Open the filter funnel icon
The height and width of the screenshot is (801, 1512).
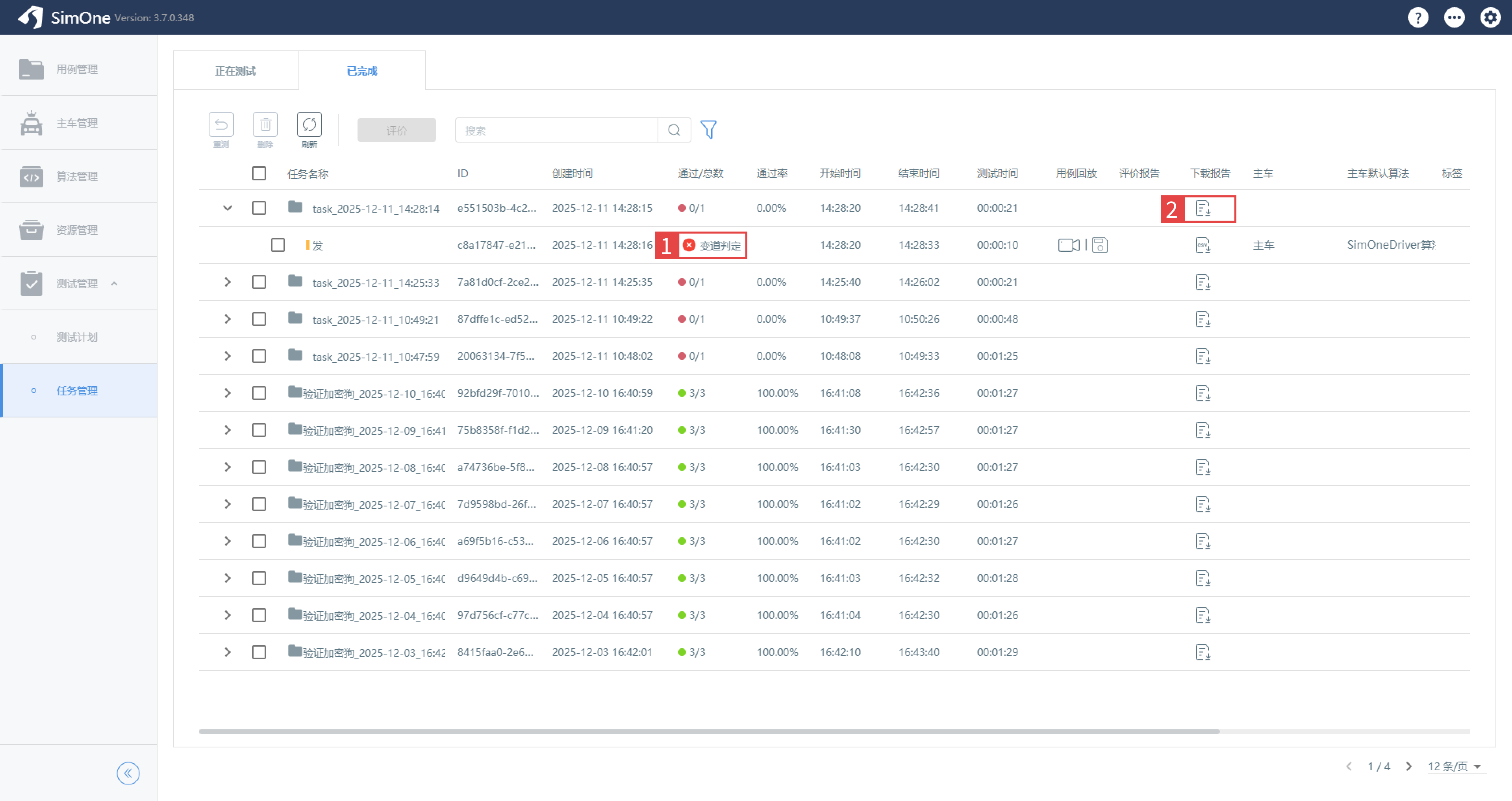pyautogui.click(x=708, y=130)
